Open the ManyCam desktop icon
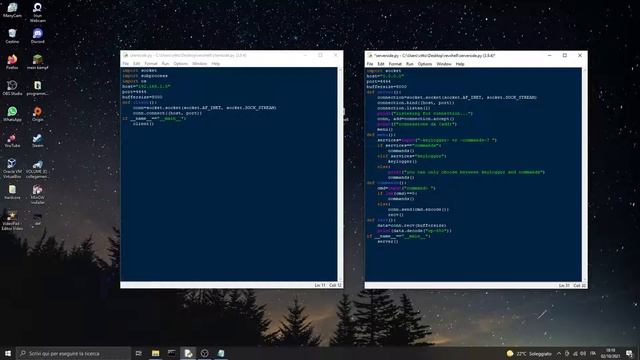 (x=12, y=10)
